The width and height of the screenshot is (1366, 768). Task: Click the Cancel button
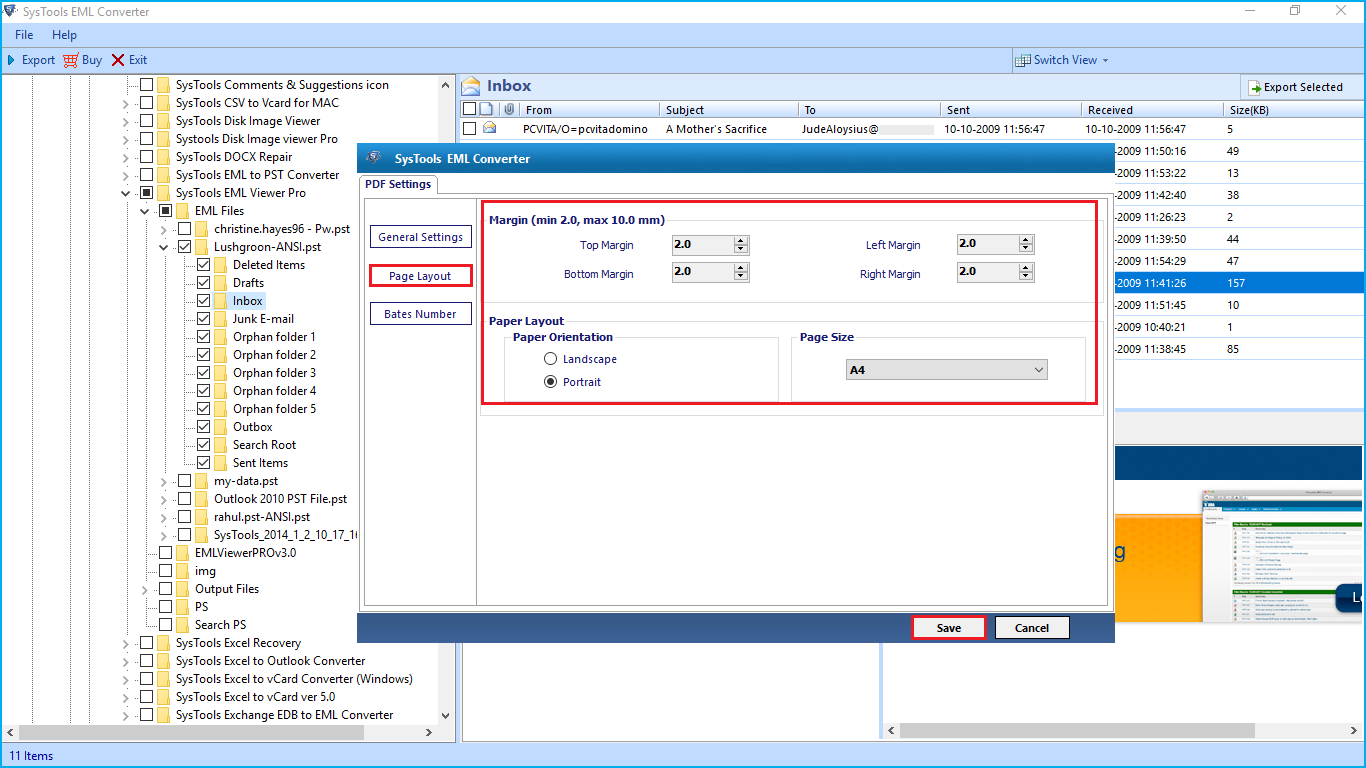point(1032,628)
